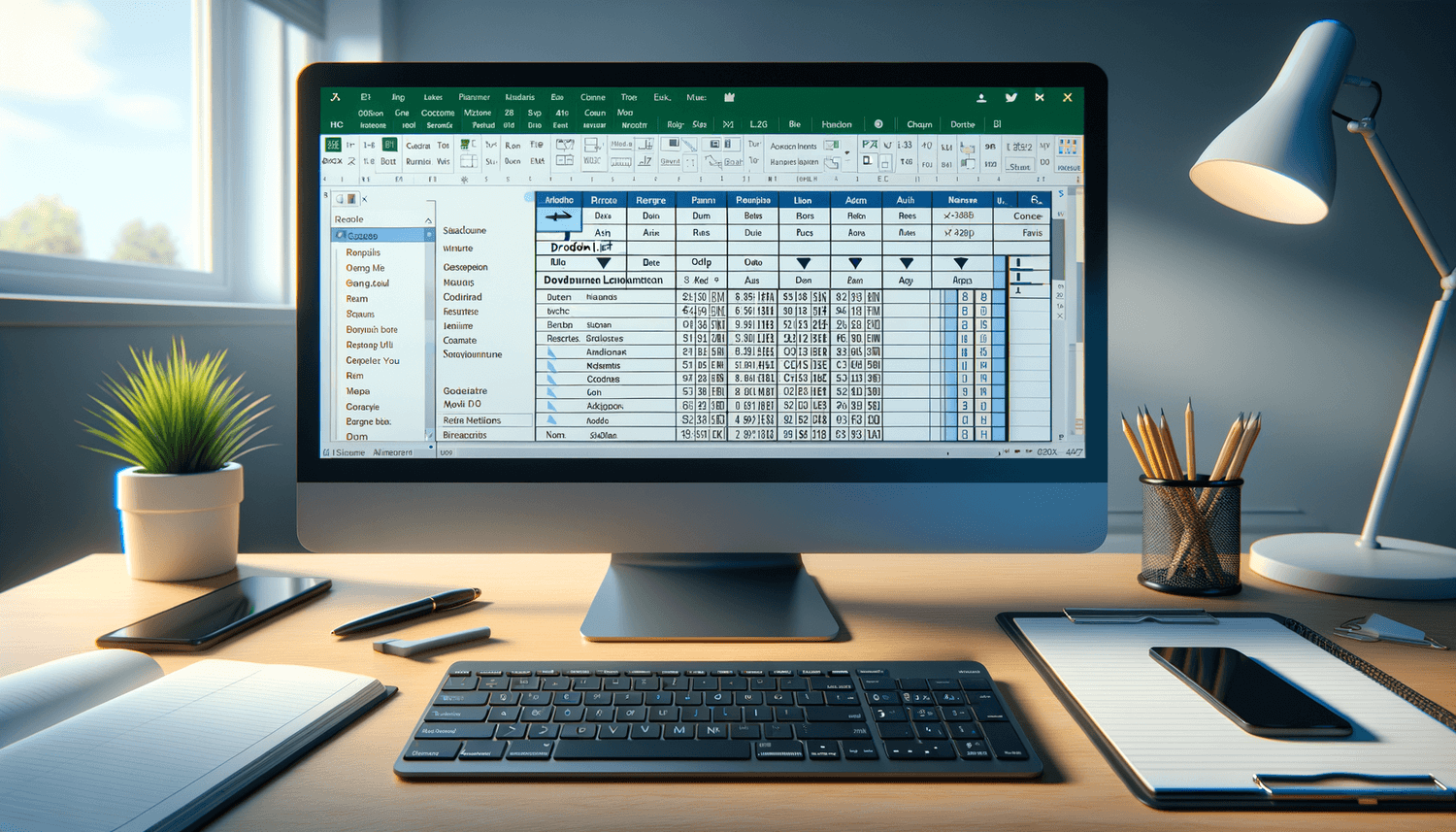Click the Rergre column header
Screen dimensions: 1456x832
tap(651, 200)
